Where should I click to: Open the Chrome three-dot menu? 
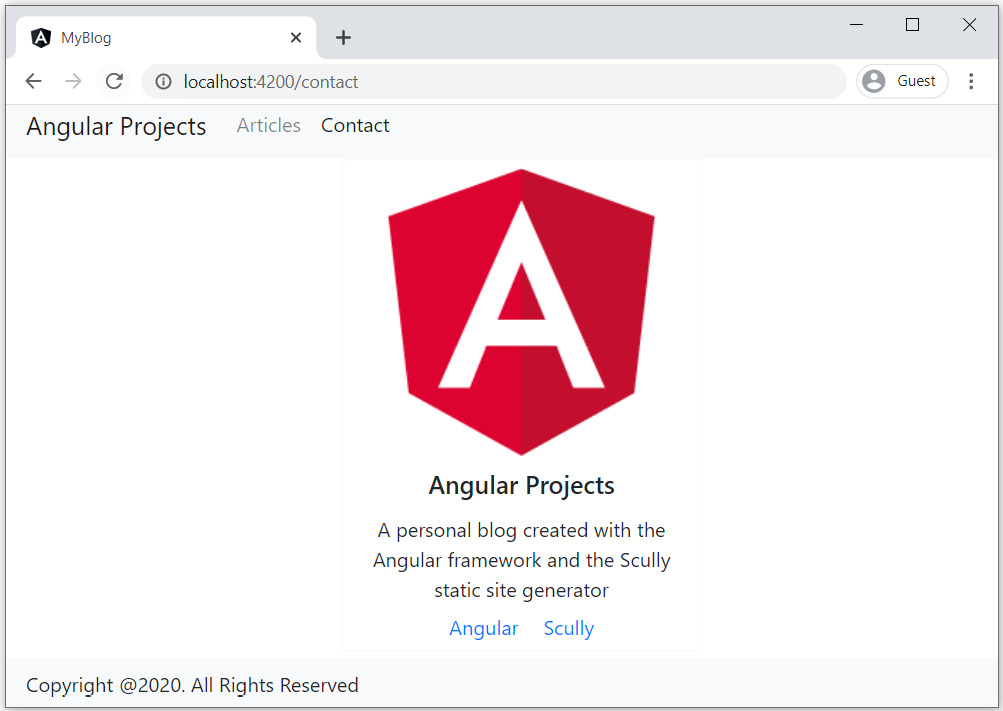(971, 81)
